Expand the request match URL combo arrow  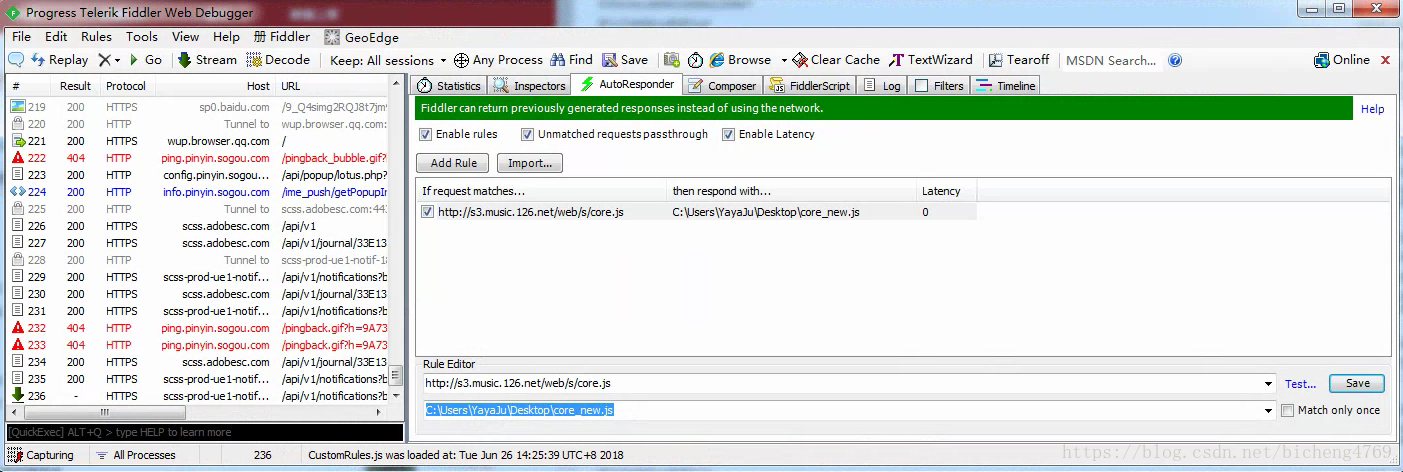click(x=1269, y=384)
